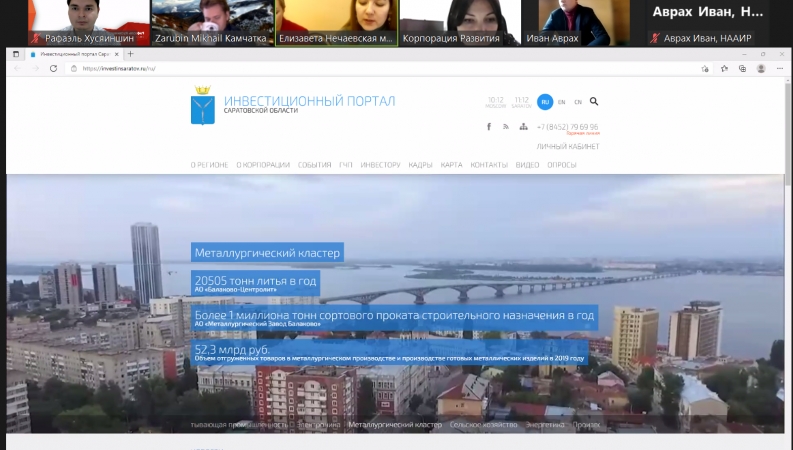
Task: Click the Saratov coat of arms logo
Action: pyautogui.click(x=202, y=105)
